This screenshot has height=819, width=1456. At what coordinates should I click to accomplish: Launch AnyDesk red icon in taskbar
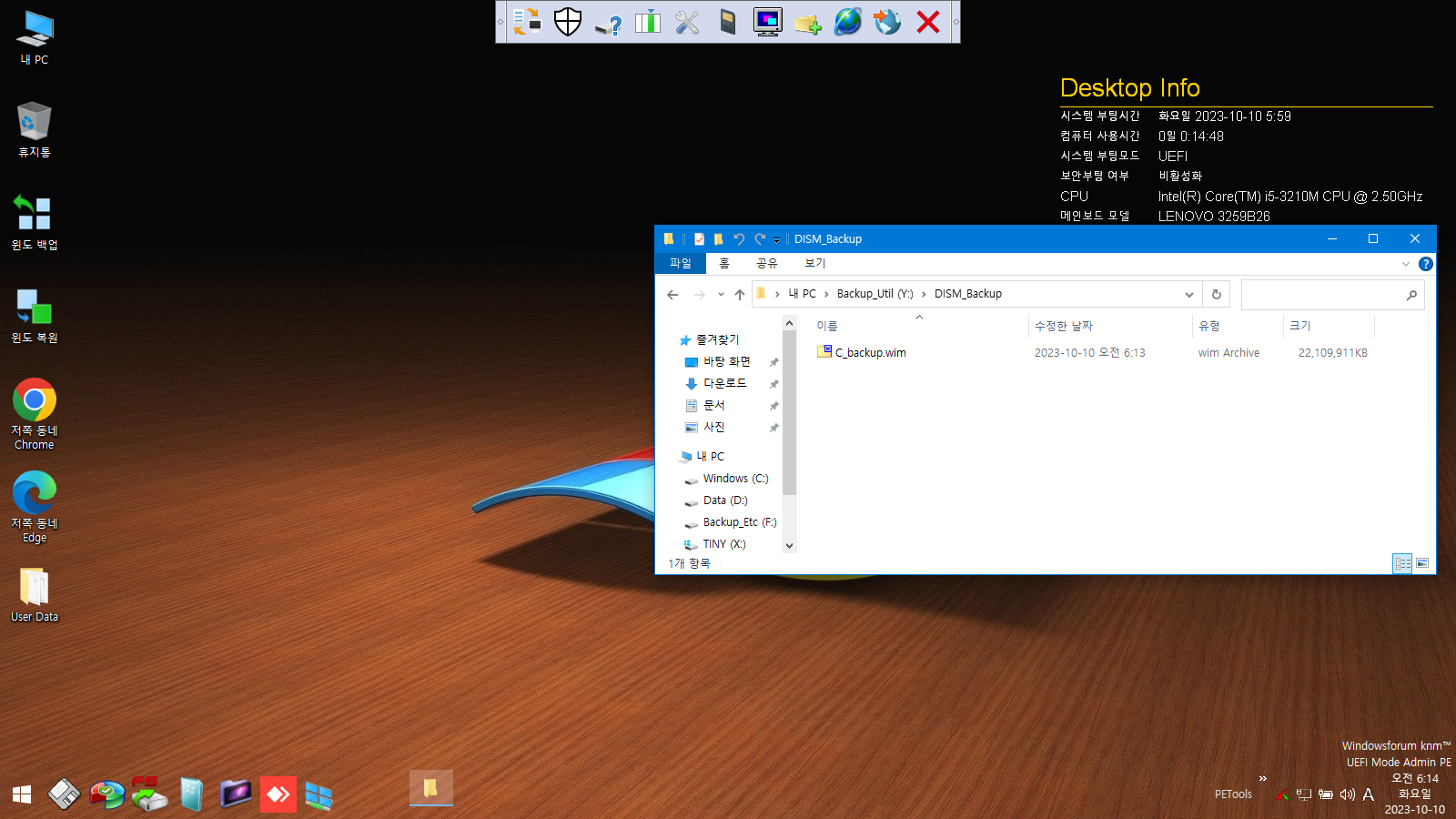(x=278, y=794)
